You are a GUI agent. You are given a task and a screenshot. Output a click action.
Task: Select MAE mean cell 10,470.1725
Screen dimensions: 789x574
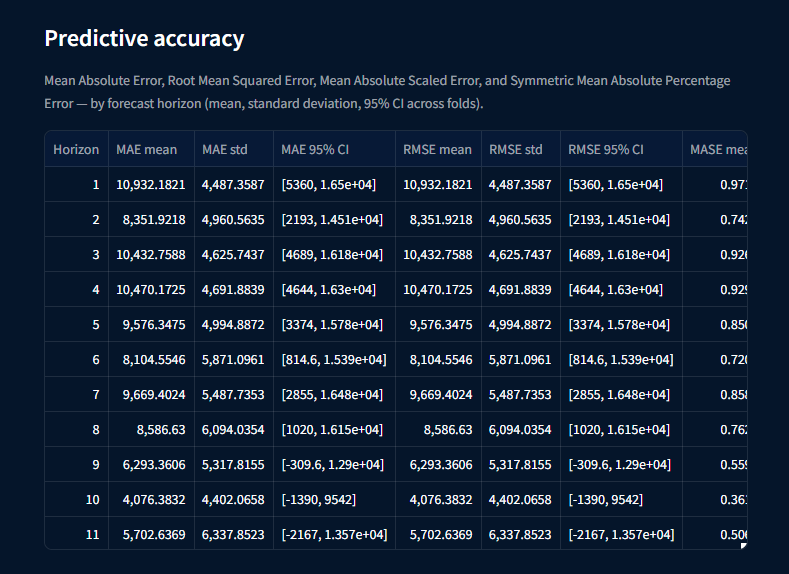tap(151, 290)
